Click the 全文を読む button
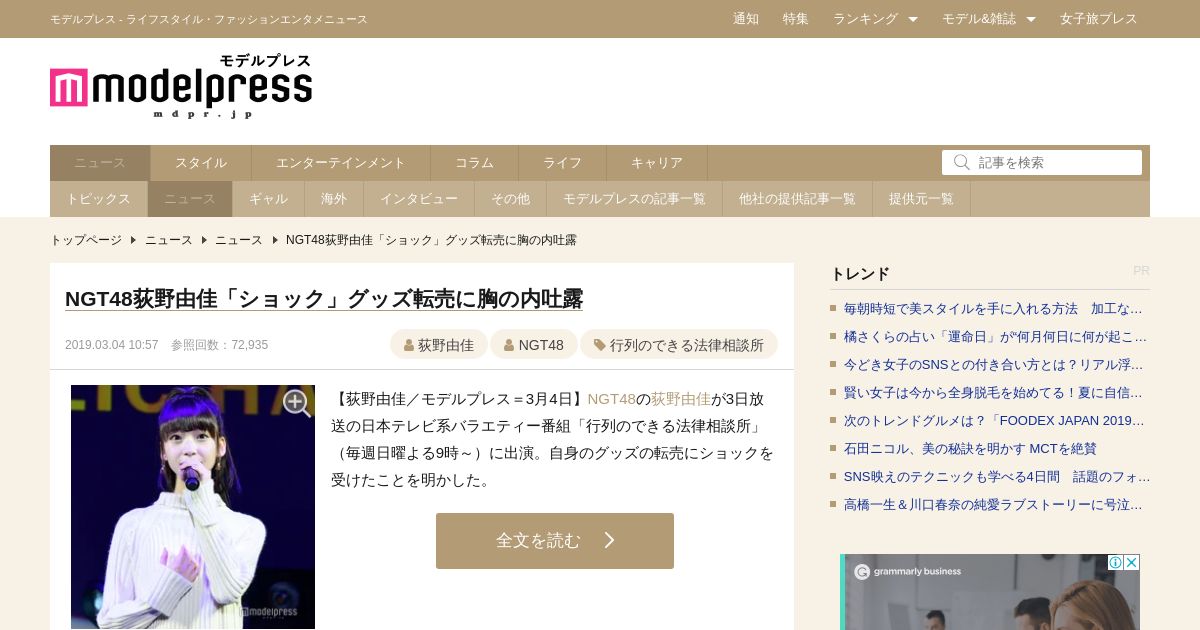 pos(555,541)
